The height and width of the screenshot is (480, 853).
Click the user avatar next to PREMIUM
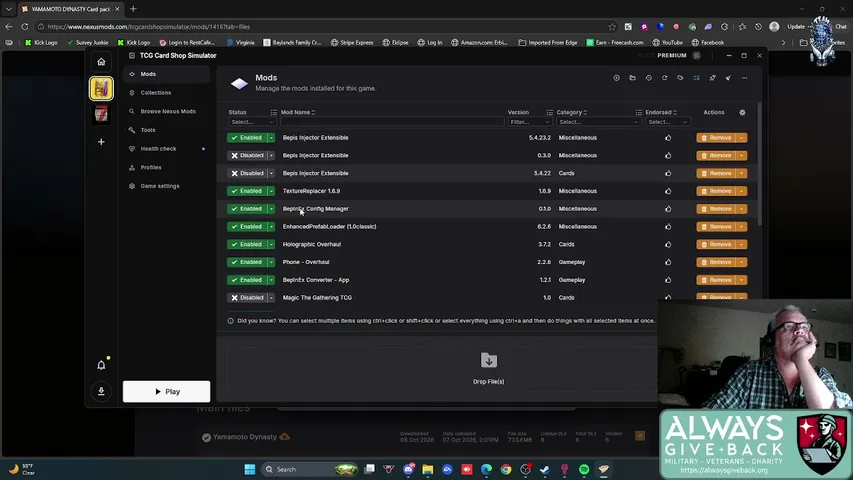[696, 56]
